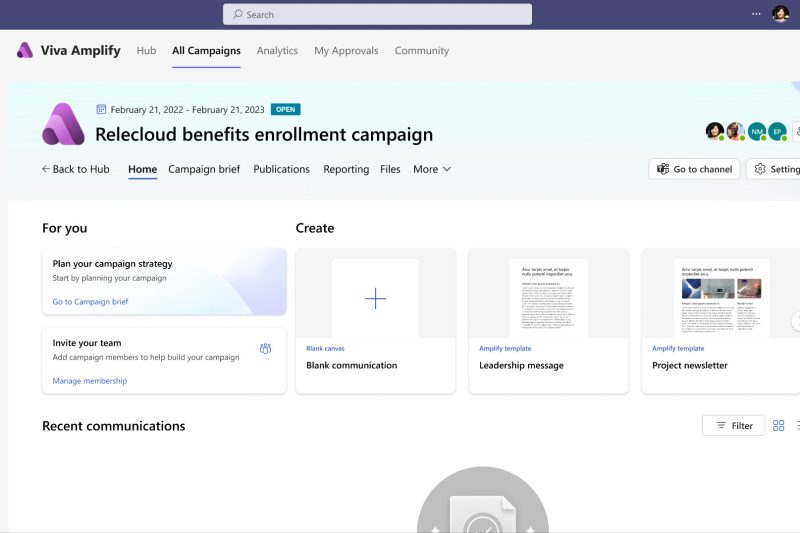
Task: Expand the More dropdown in campaign nav
Action: click(432, 169)
